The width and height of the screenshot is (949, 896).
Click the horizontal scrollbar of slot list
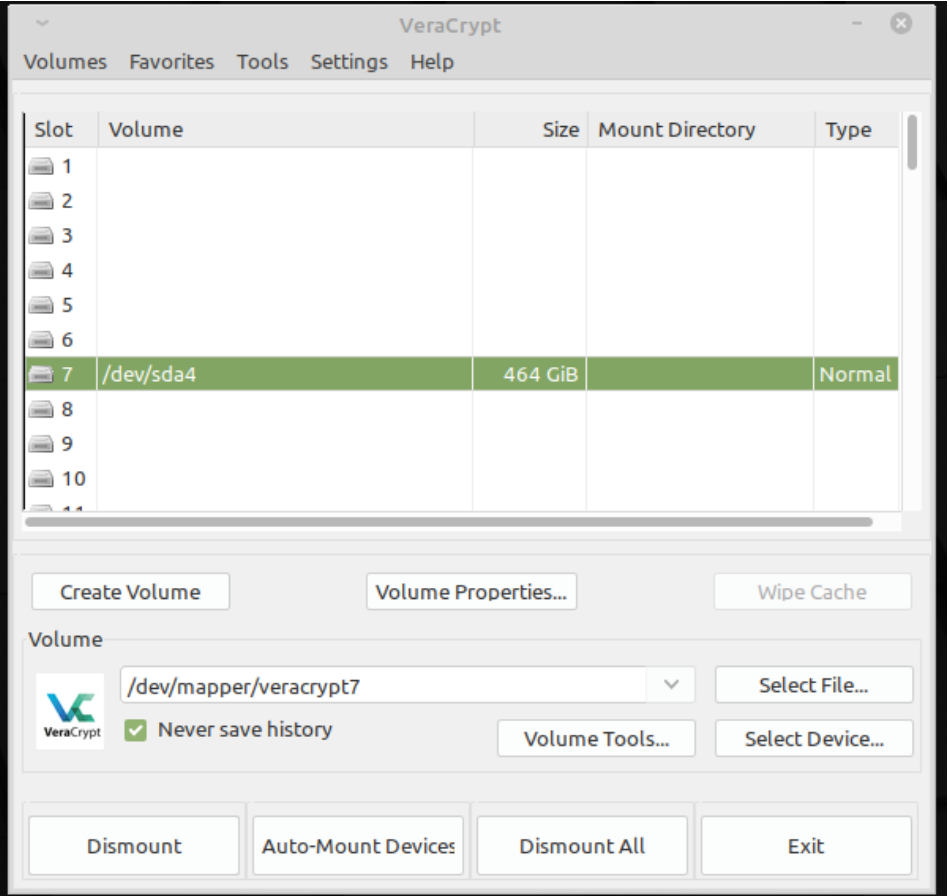click(448, 522)
